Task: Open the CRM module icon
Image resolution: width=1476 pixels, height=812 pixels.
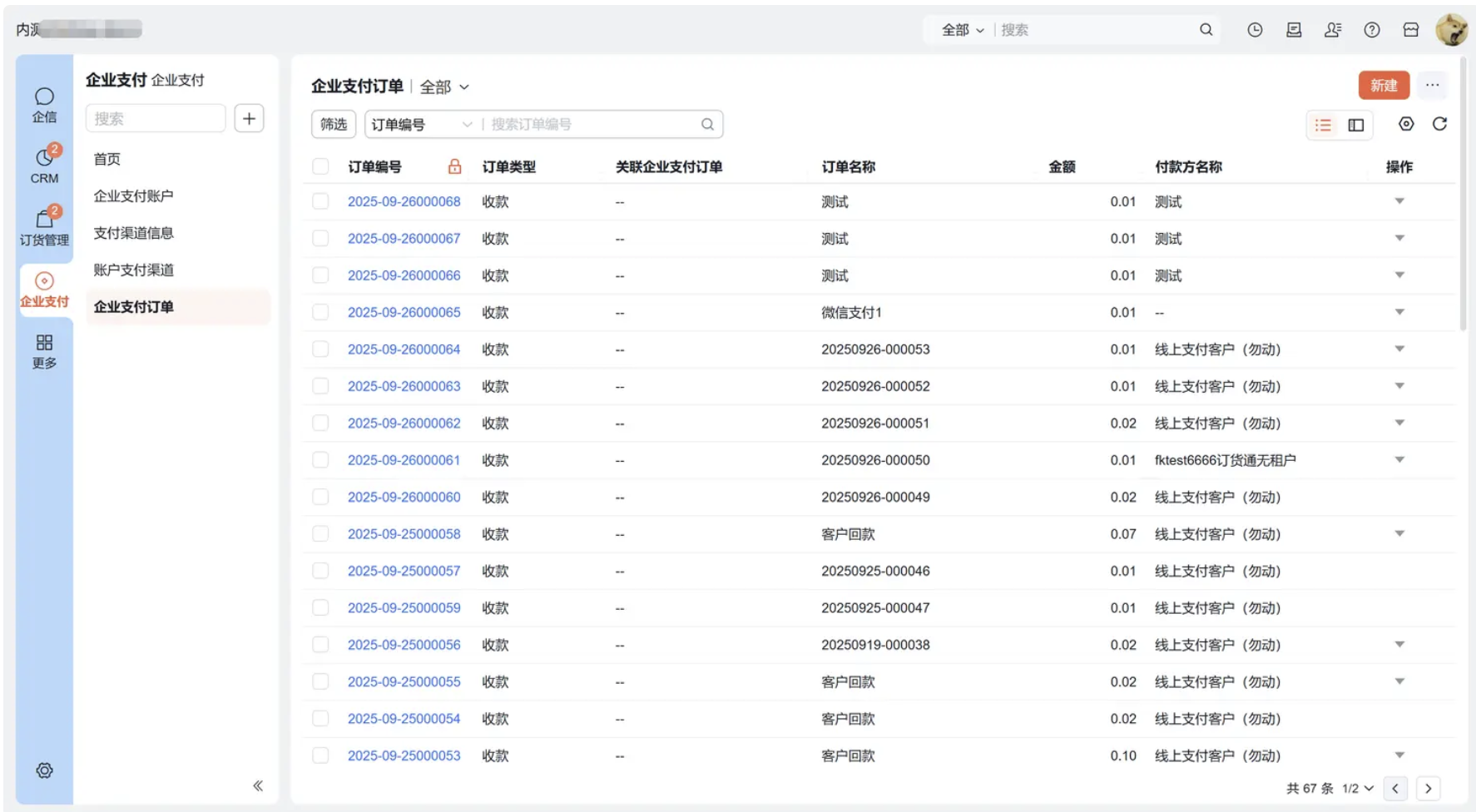Action: [44, 165]
